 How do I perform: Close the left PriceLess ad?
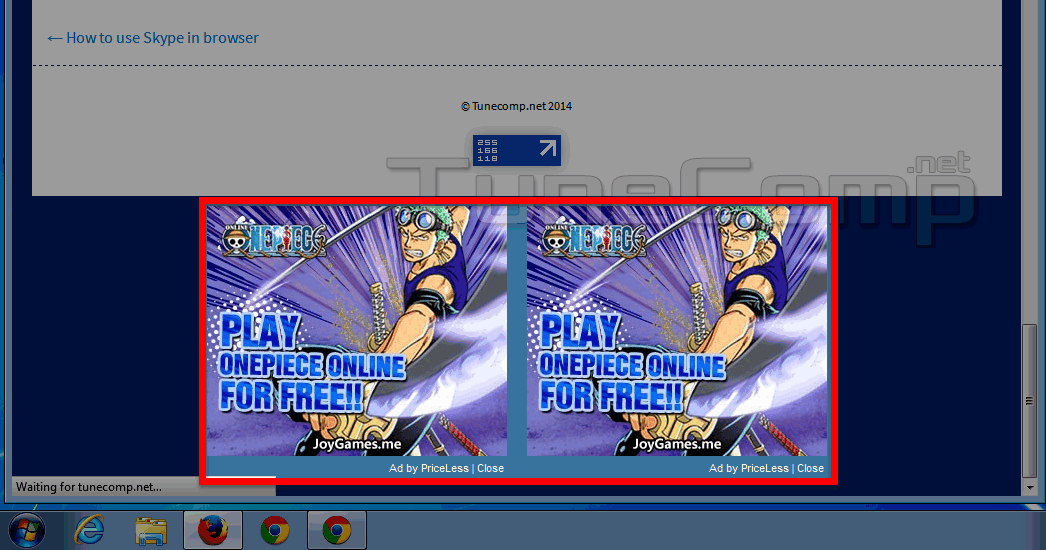(490, 469)
